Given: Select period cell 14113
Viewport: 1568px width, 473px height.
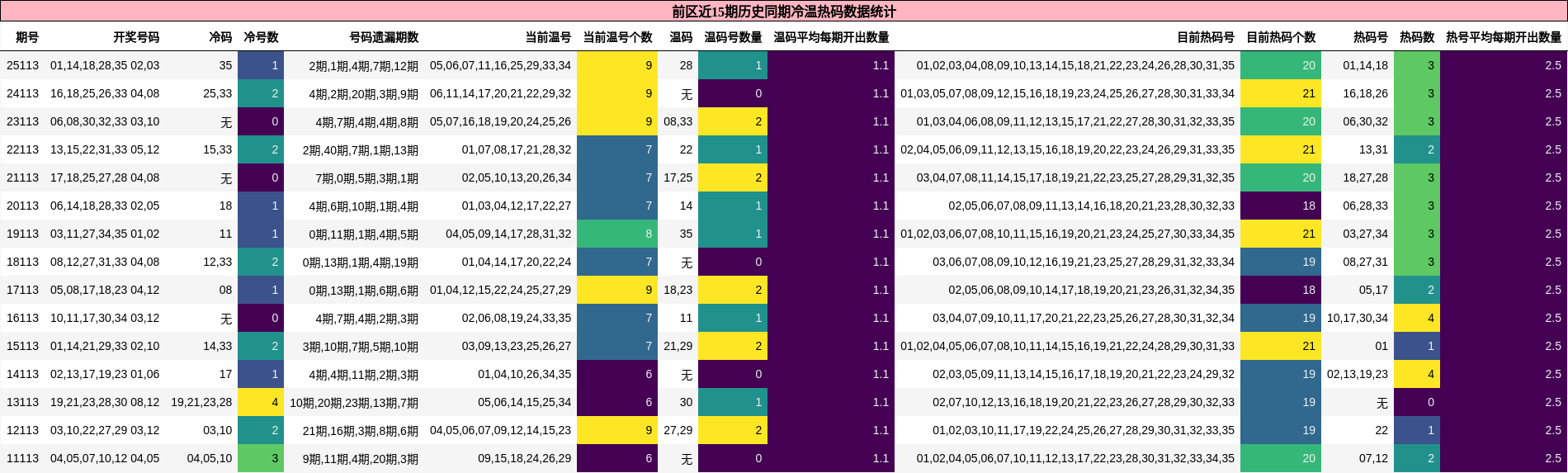Looking at the screenshot, I should tap(22, 374).
